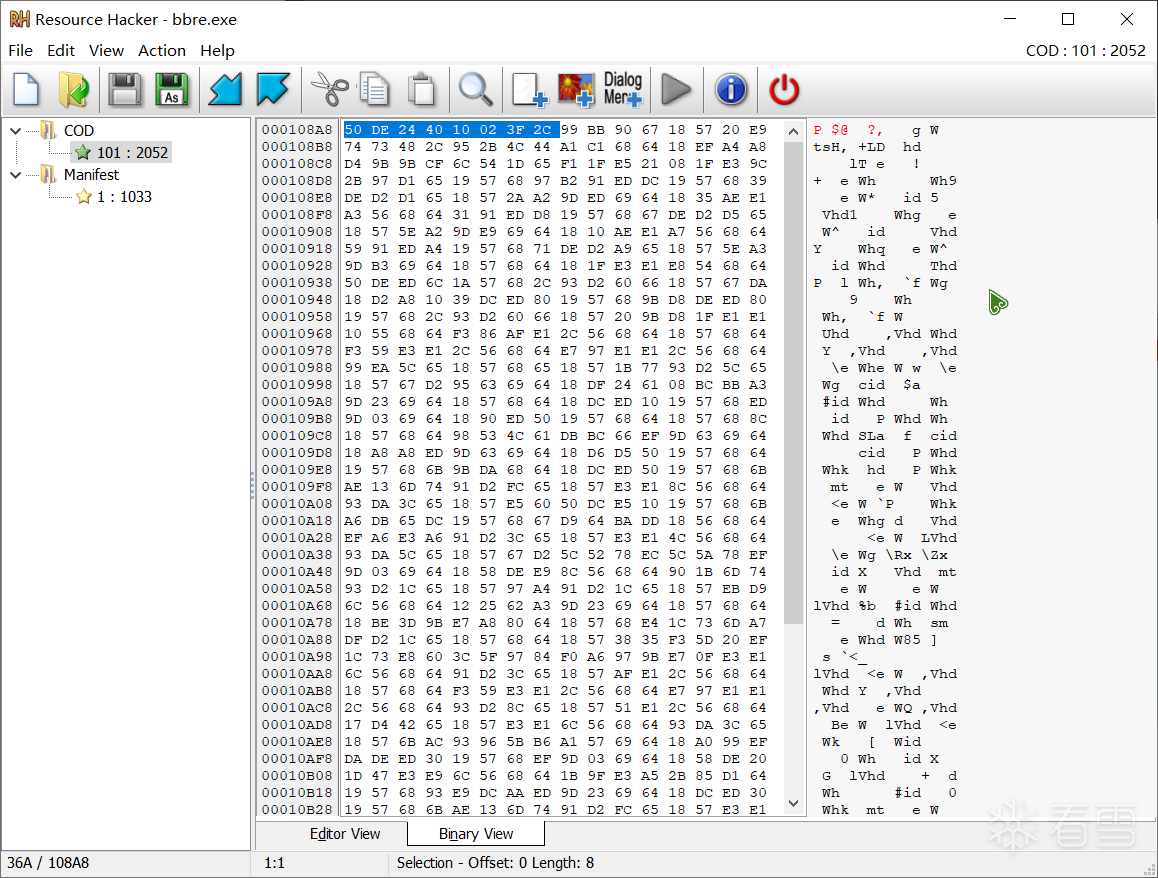This screenshot has width=1158, height=878.
Task: Click status text '36A / 108A8'
Action: 48,862
